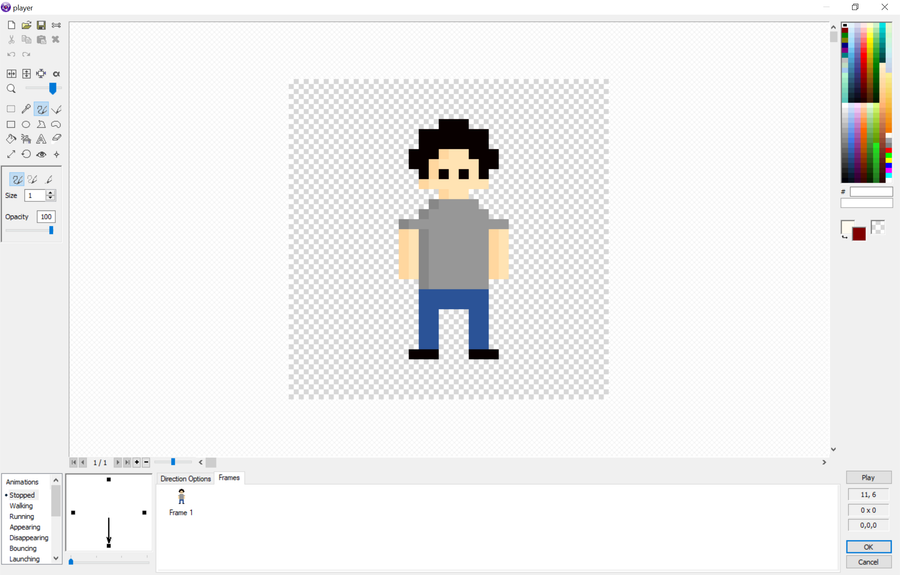Click the Undo arrow icon
This screenshot has width=900, height=575.
pyautogui.click(x=11, y=55)
